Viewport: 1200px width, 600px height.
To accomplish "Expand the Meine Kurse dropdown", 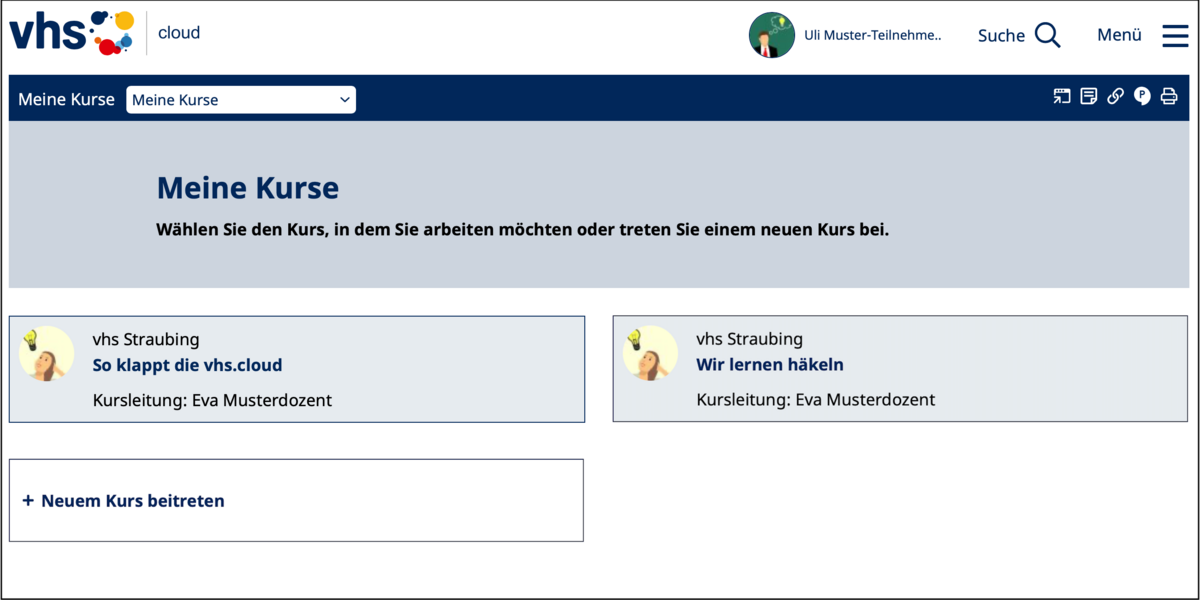I will [241, 100].
